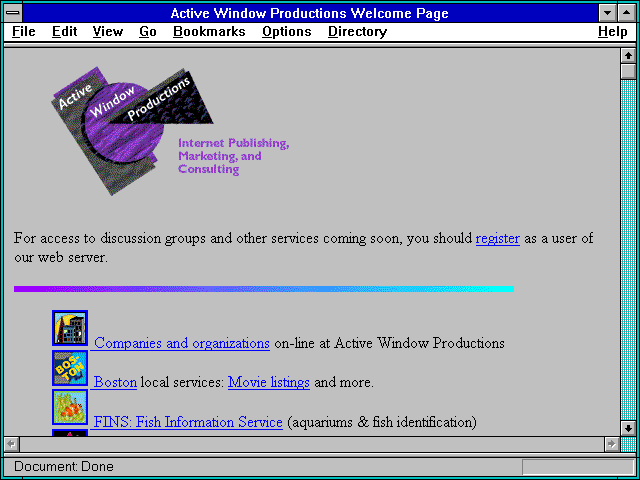Maximize the window with the up-arrow button

627,13
